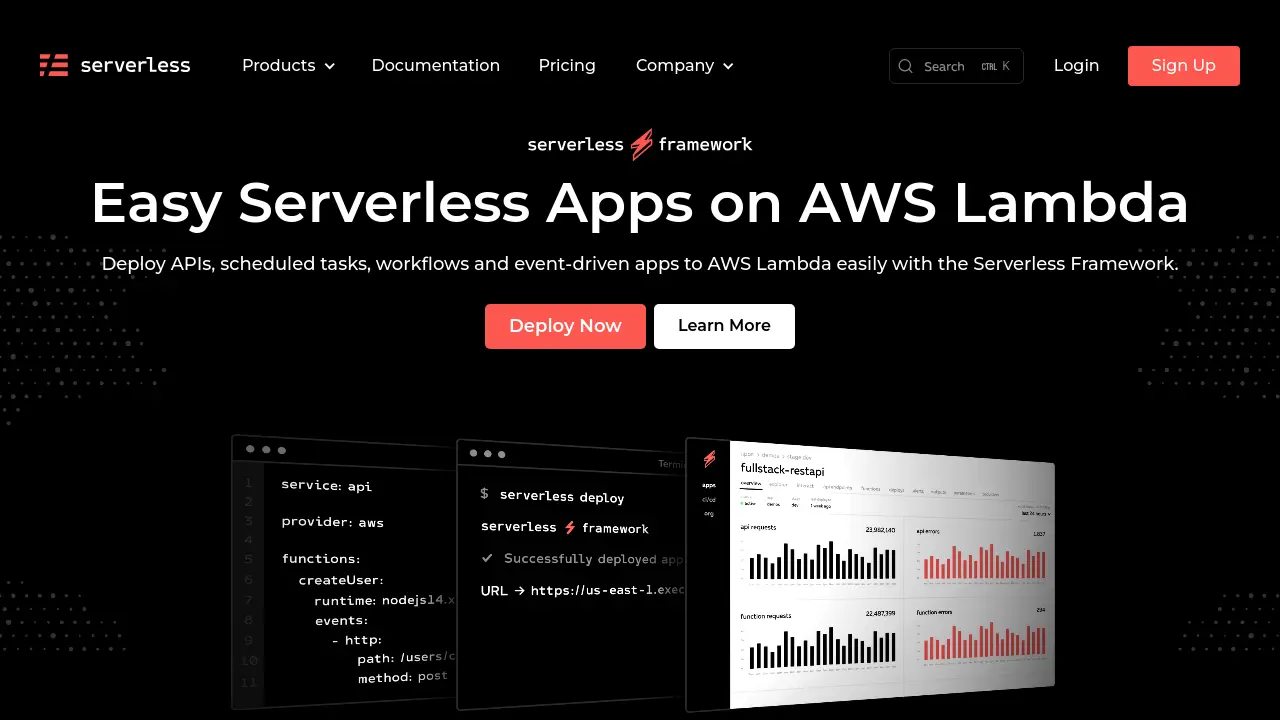This screenshot has height=720, width=1280.
Task: Click the URL line in terminal
Action: pos(583,590)
